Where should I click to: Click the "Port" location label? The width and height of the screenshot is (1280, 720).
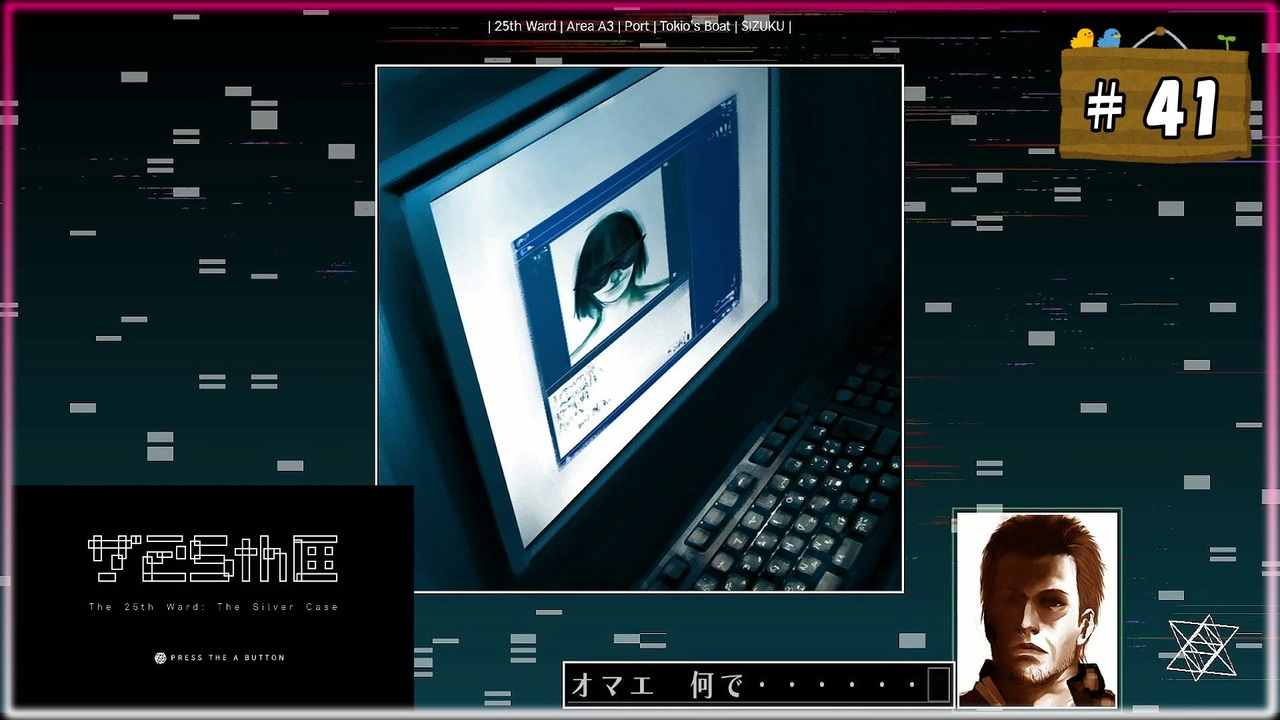point(637,26)
